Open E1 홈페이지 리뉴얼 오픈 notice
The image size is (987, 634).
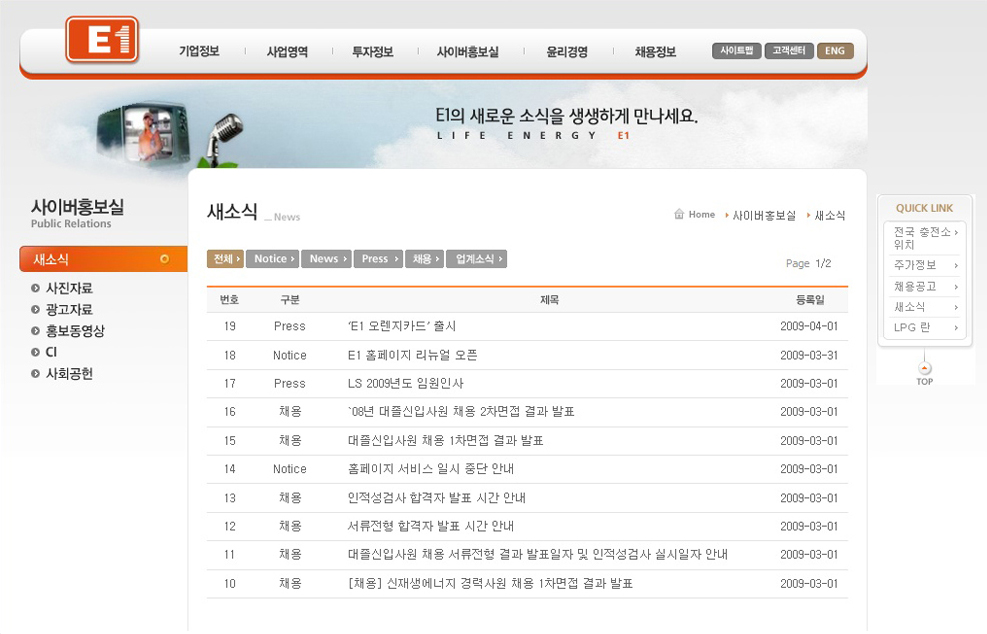412,355
